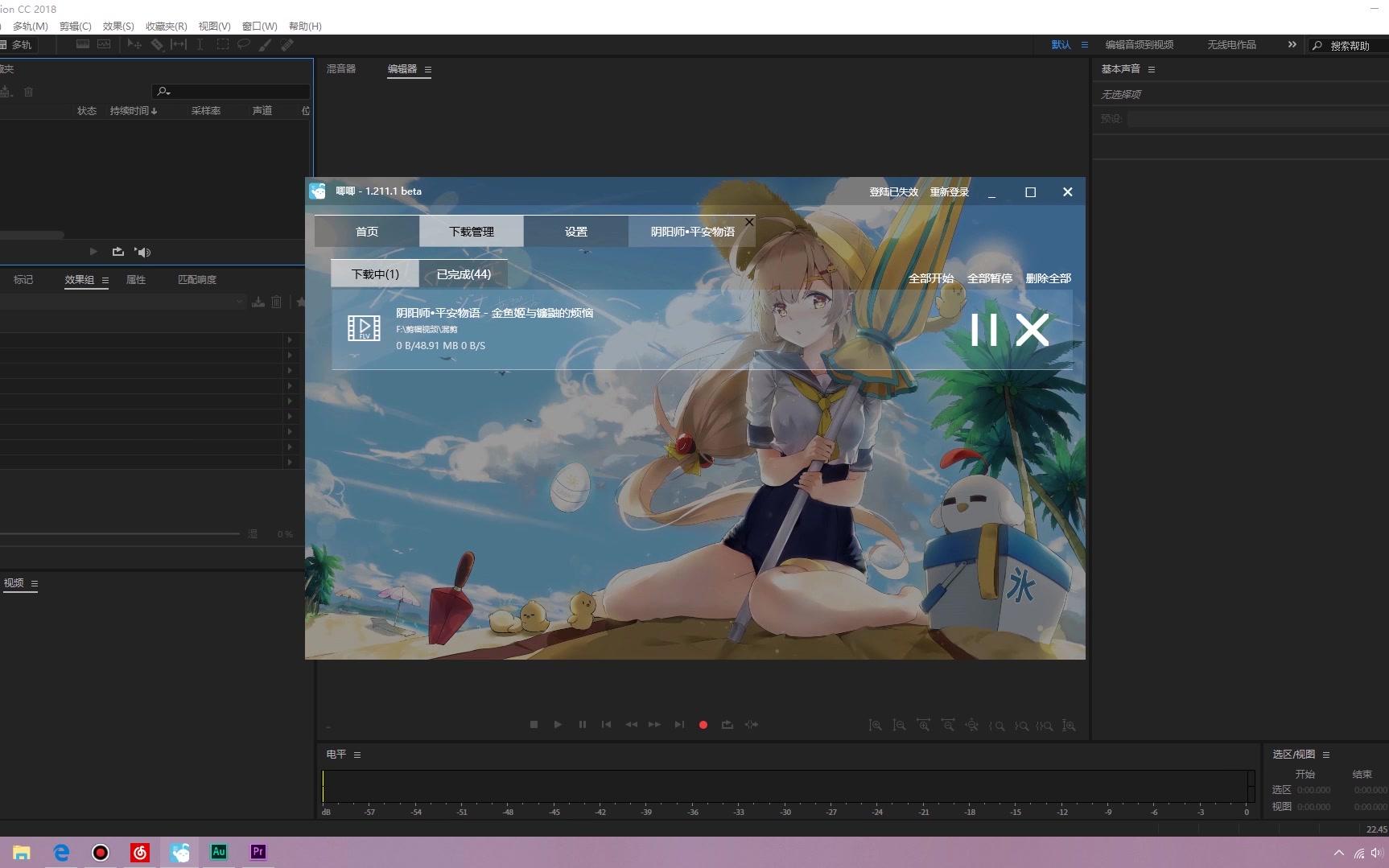Click the red Record button

coord(703,725)
